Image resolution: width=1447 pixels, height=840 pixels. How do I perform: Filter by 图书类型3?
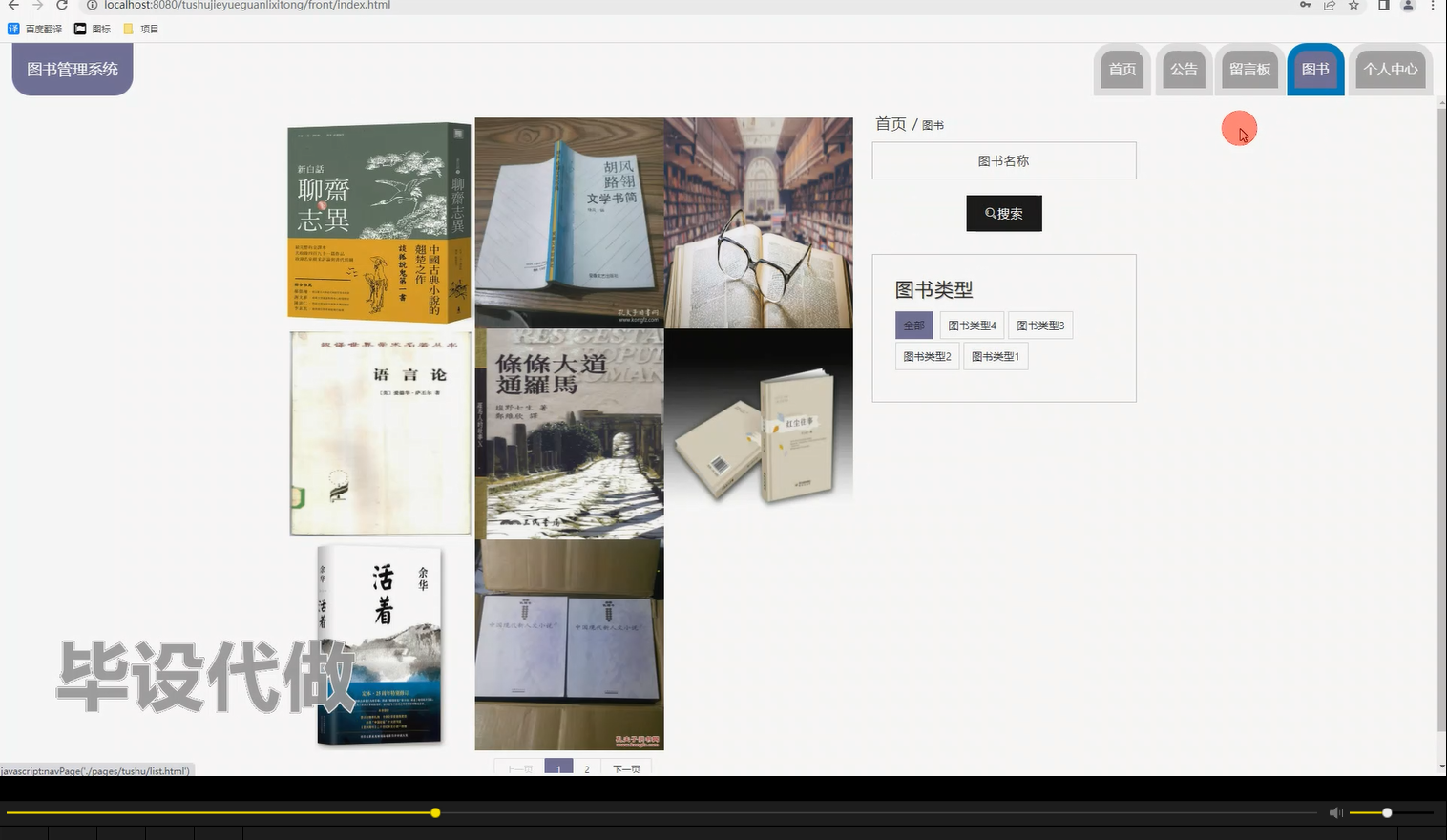1040,325
